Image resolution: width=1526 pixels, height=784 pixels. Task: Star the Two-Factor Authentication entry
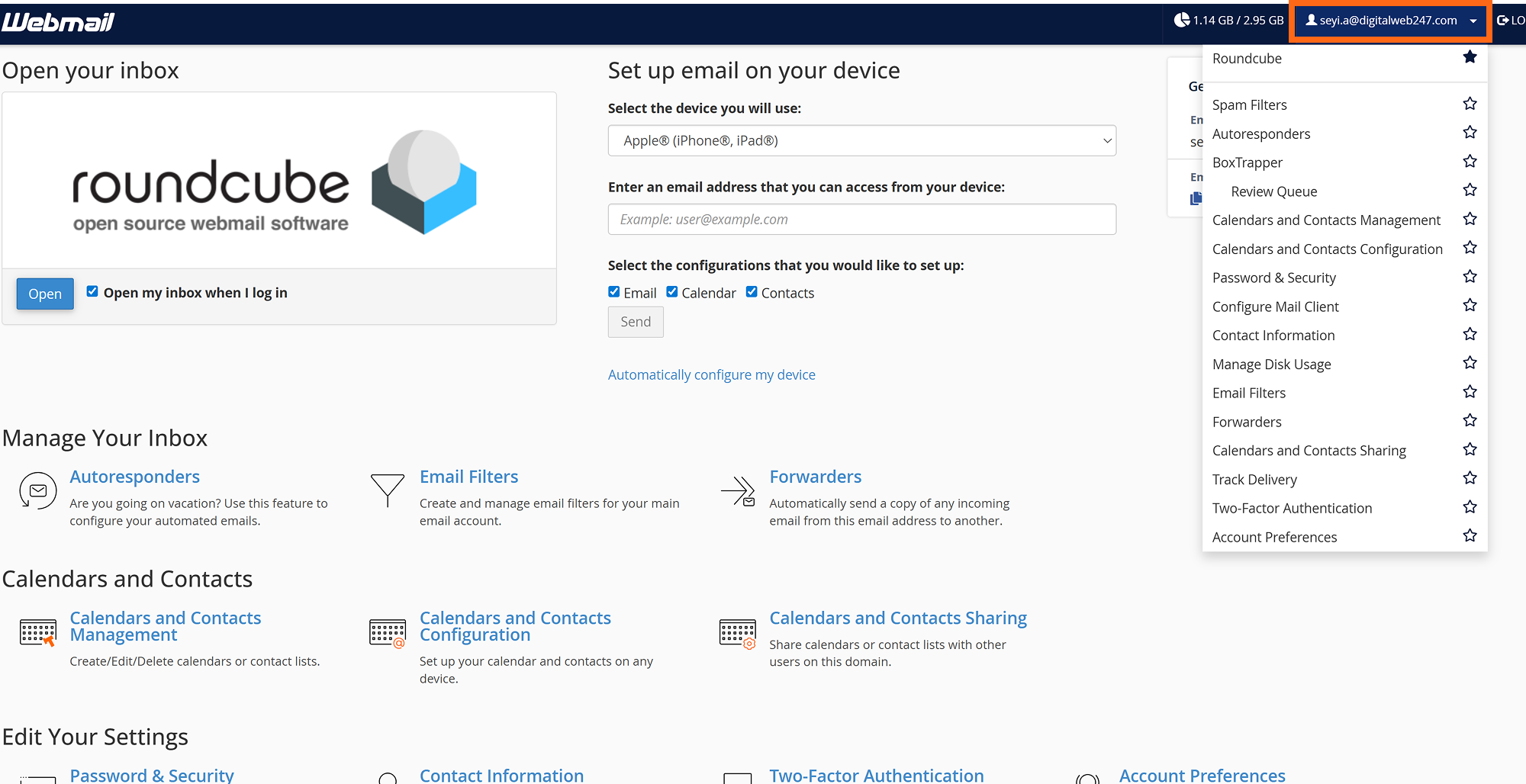(1470, 507)
